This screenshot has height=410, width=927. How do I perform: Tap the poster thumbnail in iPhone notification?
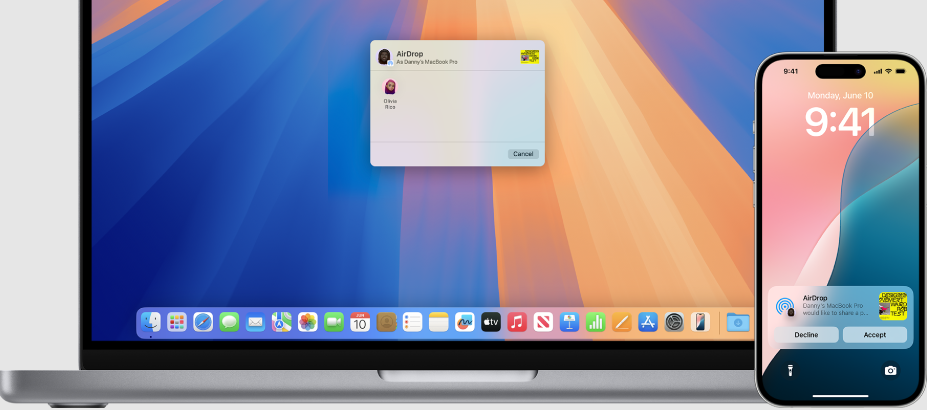point(893,306)
